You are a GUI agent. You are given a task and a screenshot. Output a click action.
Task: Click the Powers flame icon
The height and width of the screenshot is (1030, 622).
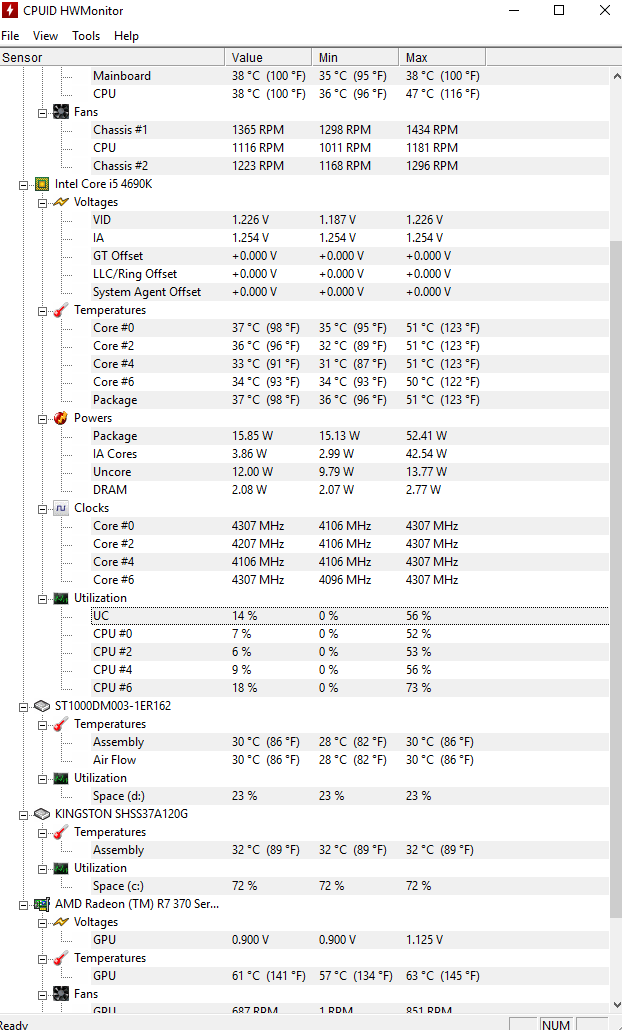pos(61,418)
